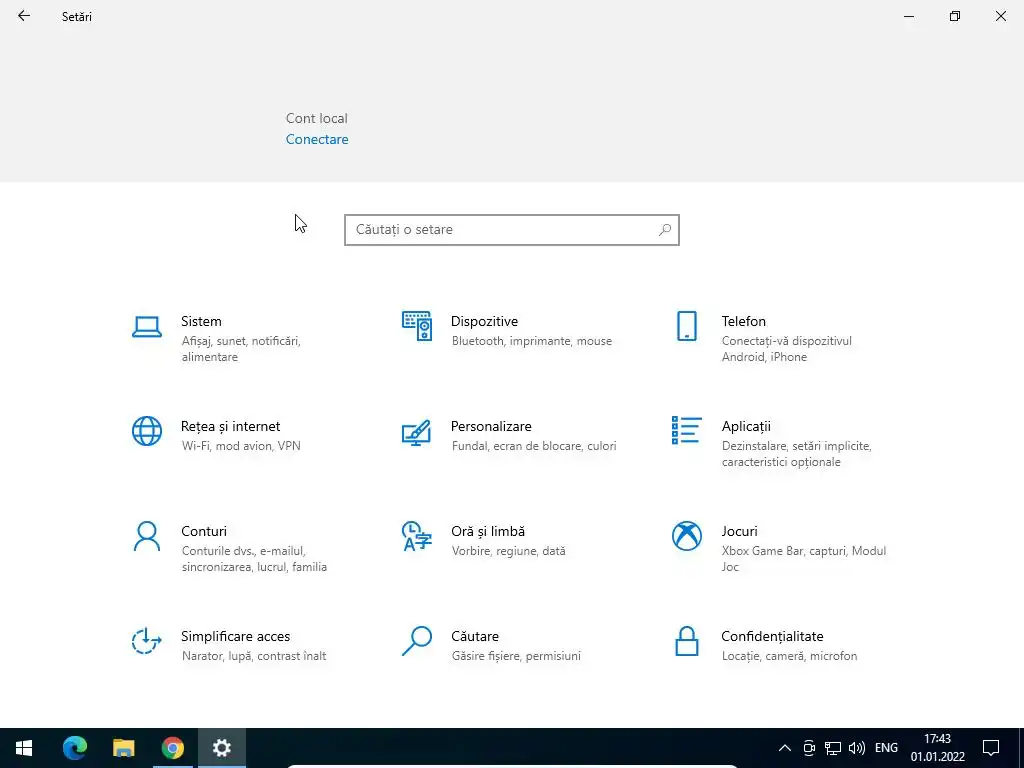1024x768 pixels.
Task: Open the Personalizare paintbrush icon
Action: tap(417, 432)
